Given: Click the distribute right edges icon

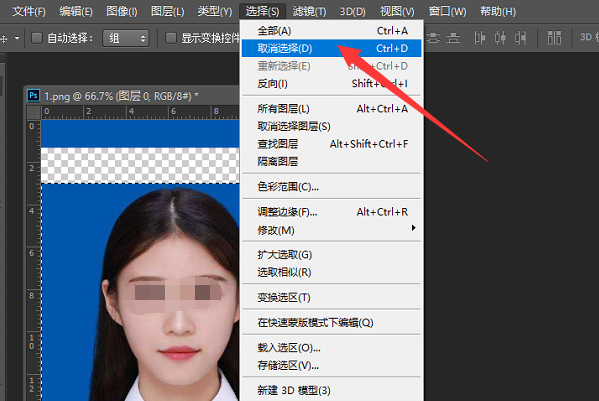Looking at the screenshot, I should coord(520,38).
